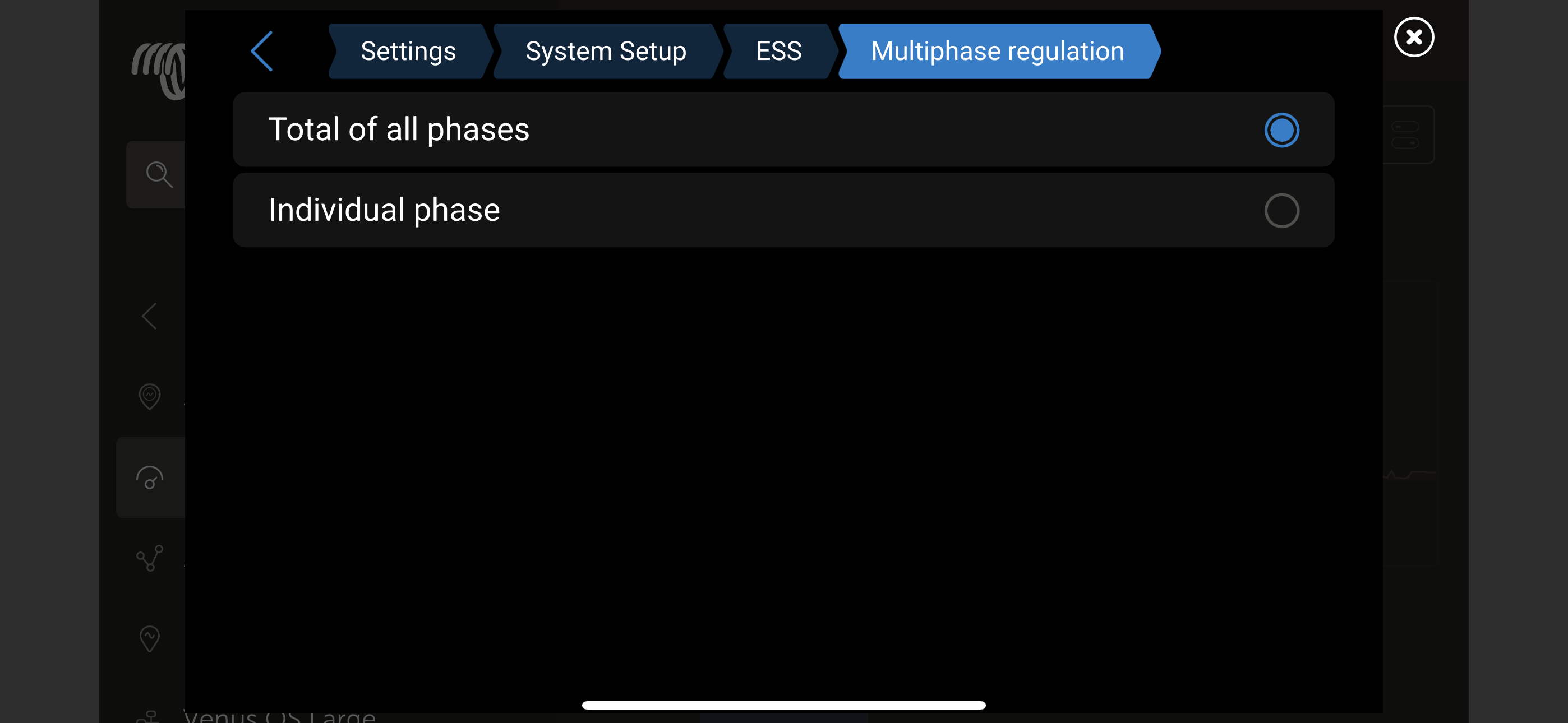Click the Individual phase label
This screenshot has width=1568, height=723.
coord(384,210)
